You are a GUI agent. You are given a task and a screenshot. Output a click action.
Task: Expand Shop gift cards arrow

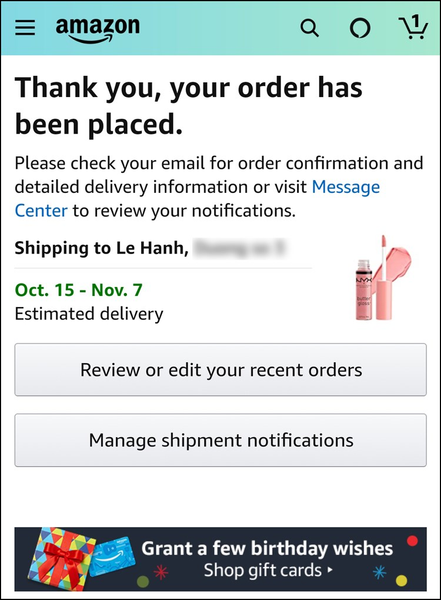(330, 570)
